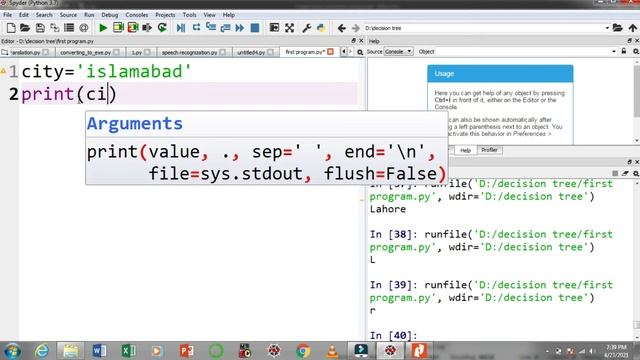Screen dimensions: 640x360
Task: Click debug Step over icon
Action: (196, 28)
